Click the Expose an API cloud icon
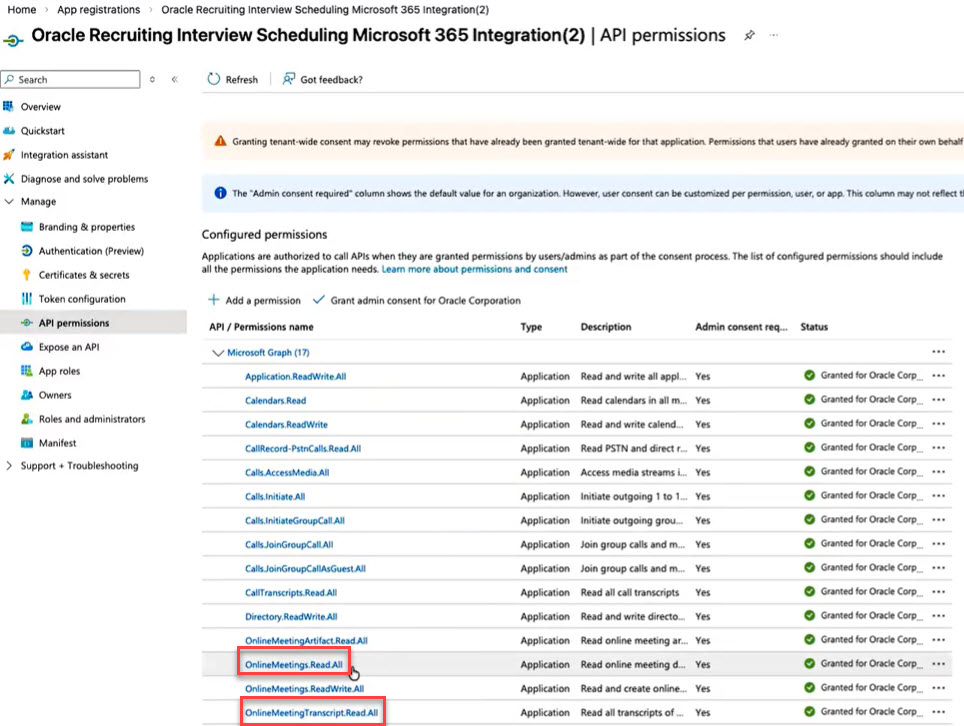 coord(26,347)
